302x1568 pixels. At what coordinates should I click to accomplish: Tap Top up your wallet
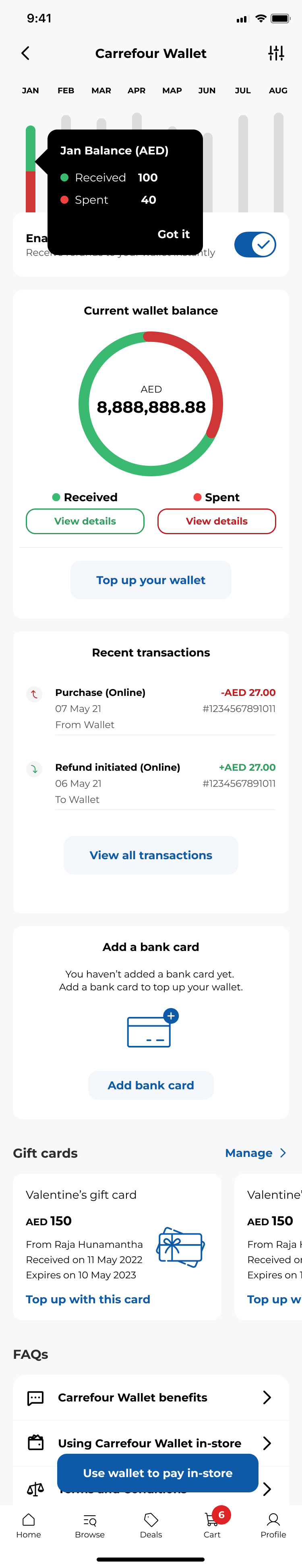(151, 580)
